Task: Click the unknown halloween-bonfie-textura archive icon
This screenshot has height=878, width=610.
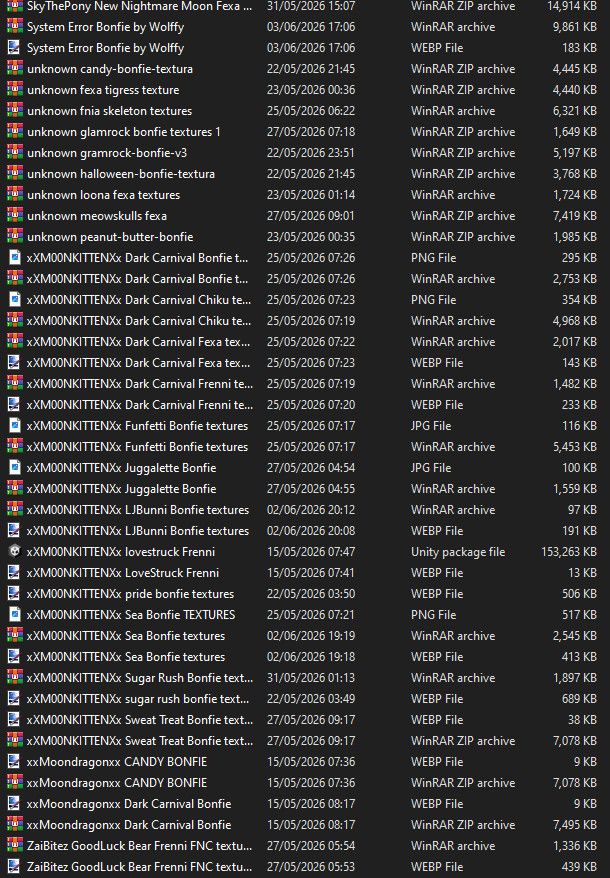Action: [x=15, y=174]
